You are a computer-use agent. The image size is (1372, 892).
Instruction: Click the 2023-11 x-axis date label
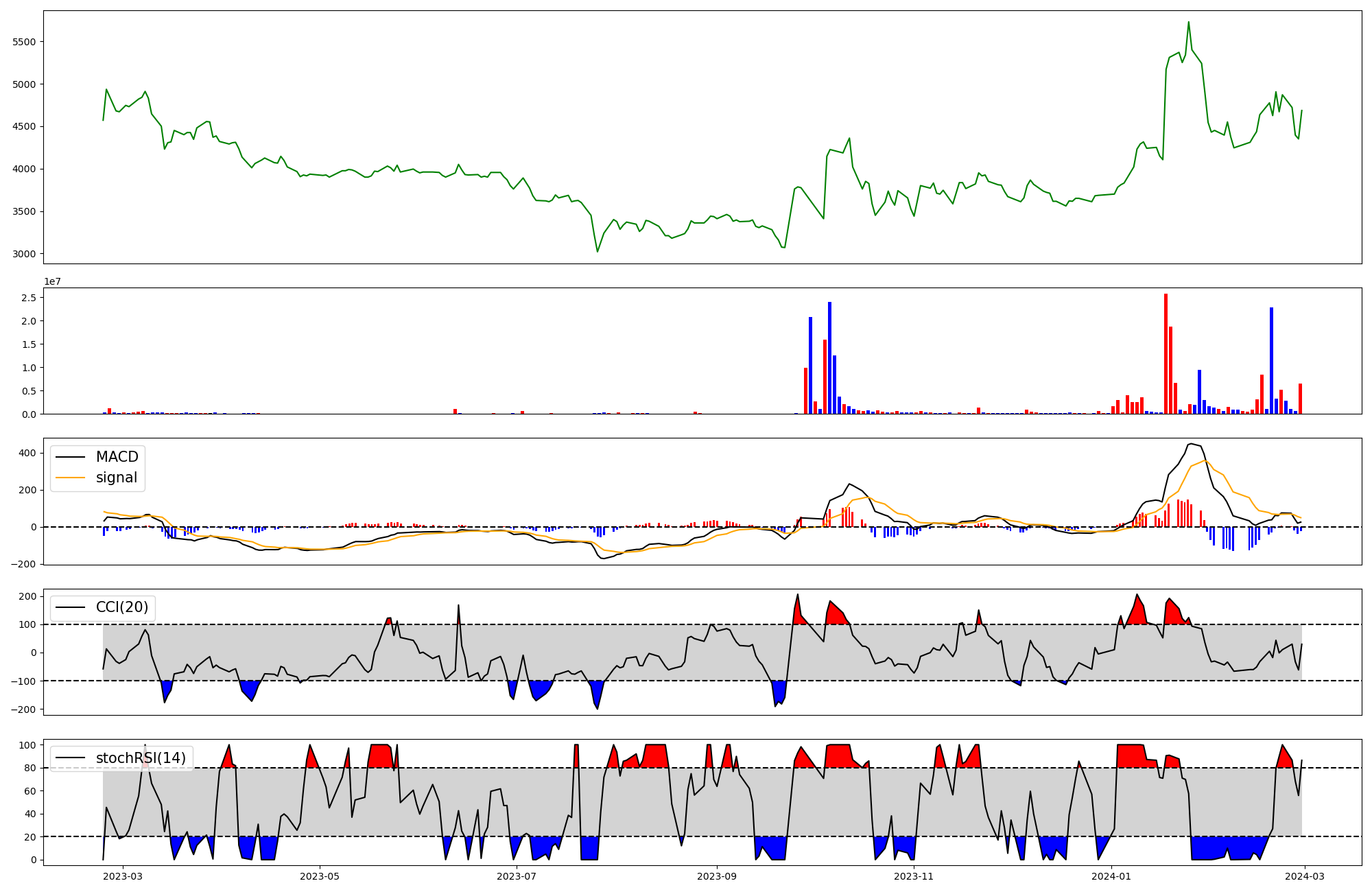[914, 876]
